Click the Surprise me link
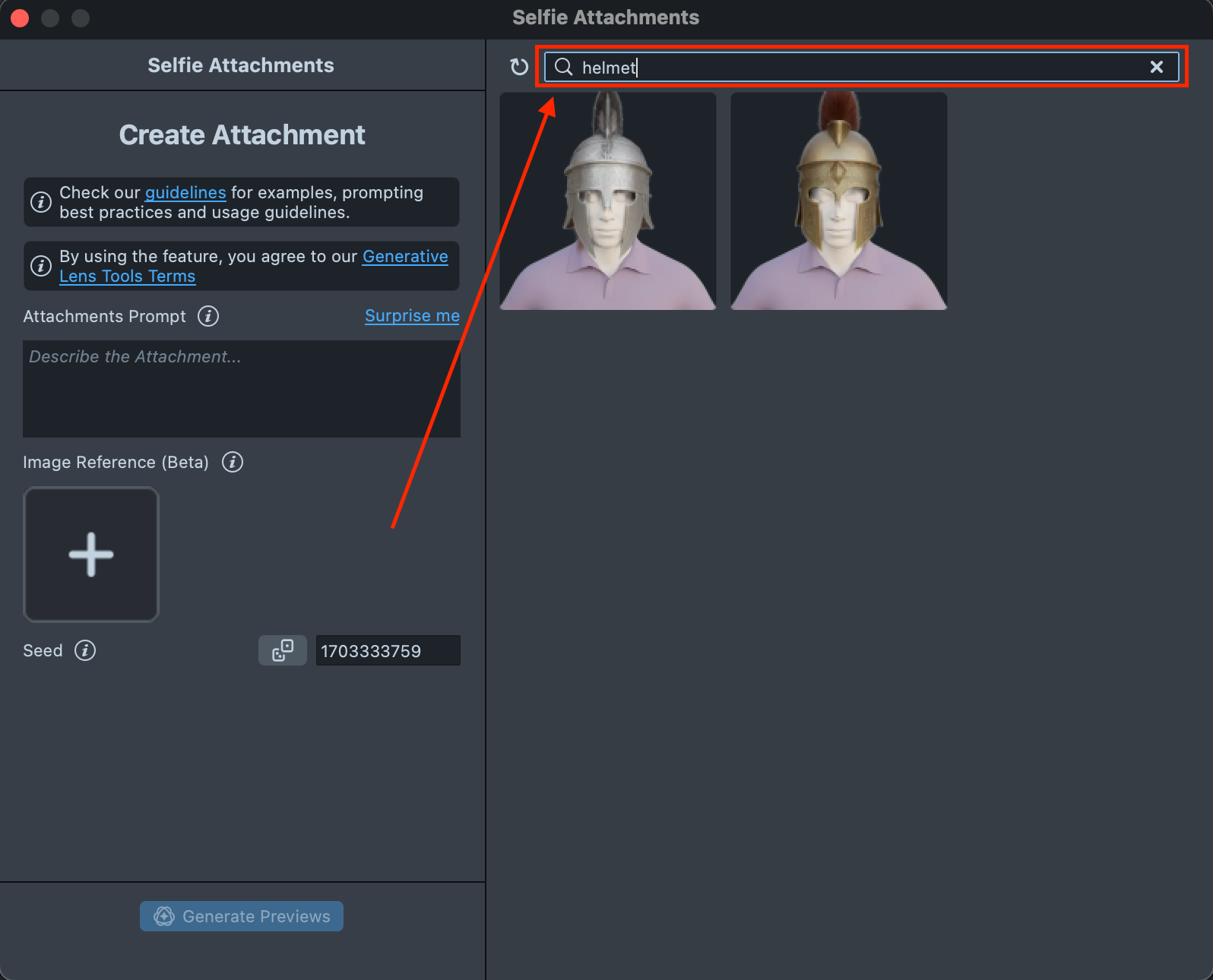1213x980 pixels. click(x=412, y=316)
